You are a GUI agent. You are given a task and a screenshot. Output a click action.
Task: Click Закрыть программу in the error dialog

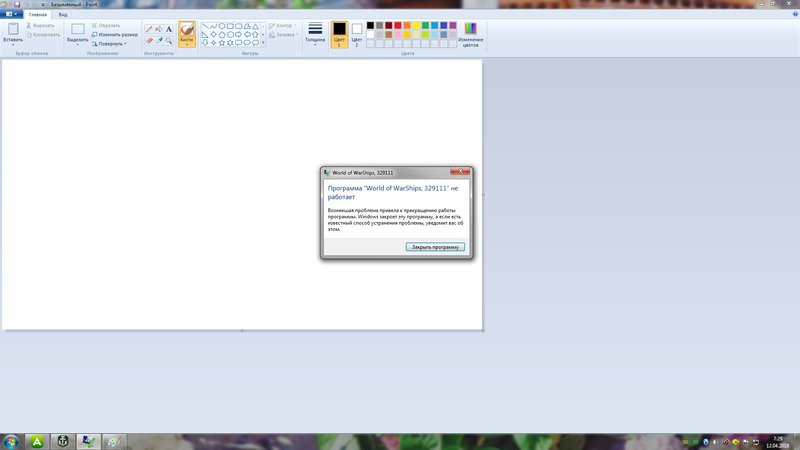click(435, 247)
